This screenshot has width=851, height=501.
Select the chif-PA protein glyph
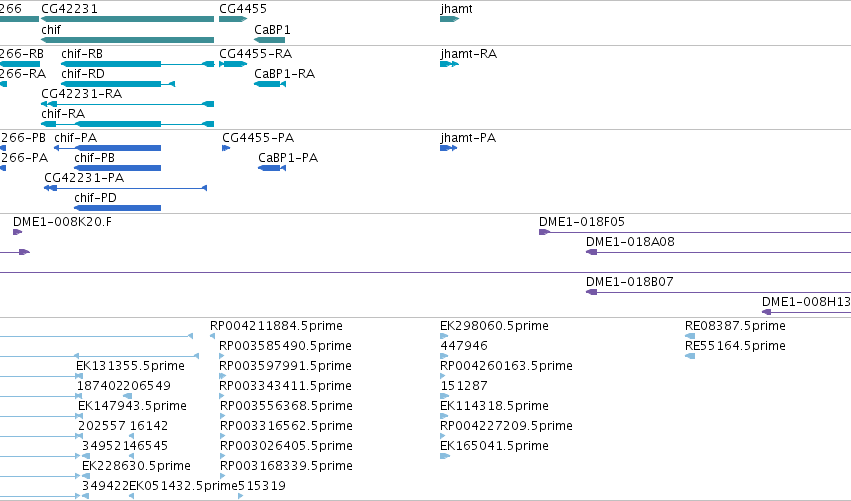107,148
